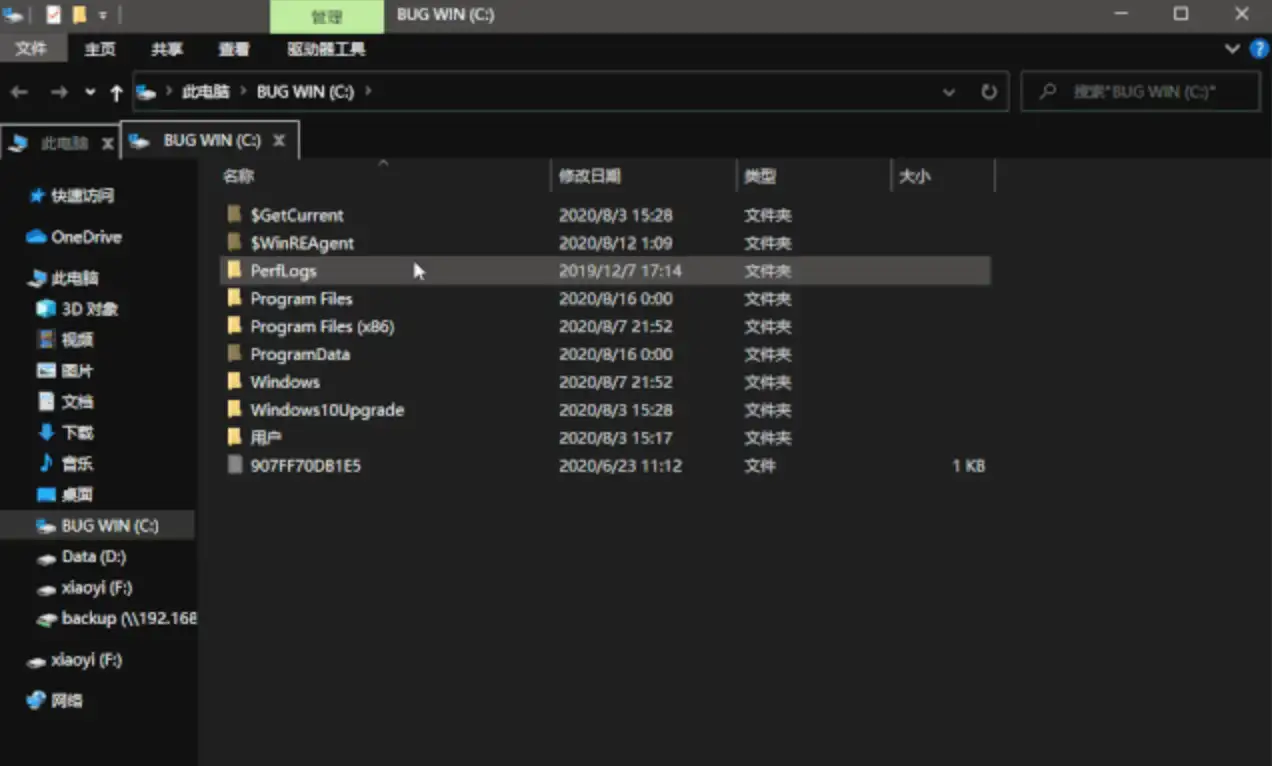This screenshot has height=766, width=1272.
Task: Switch to the 查看 ribbon tab
Action: point(234,49)
